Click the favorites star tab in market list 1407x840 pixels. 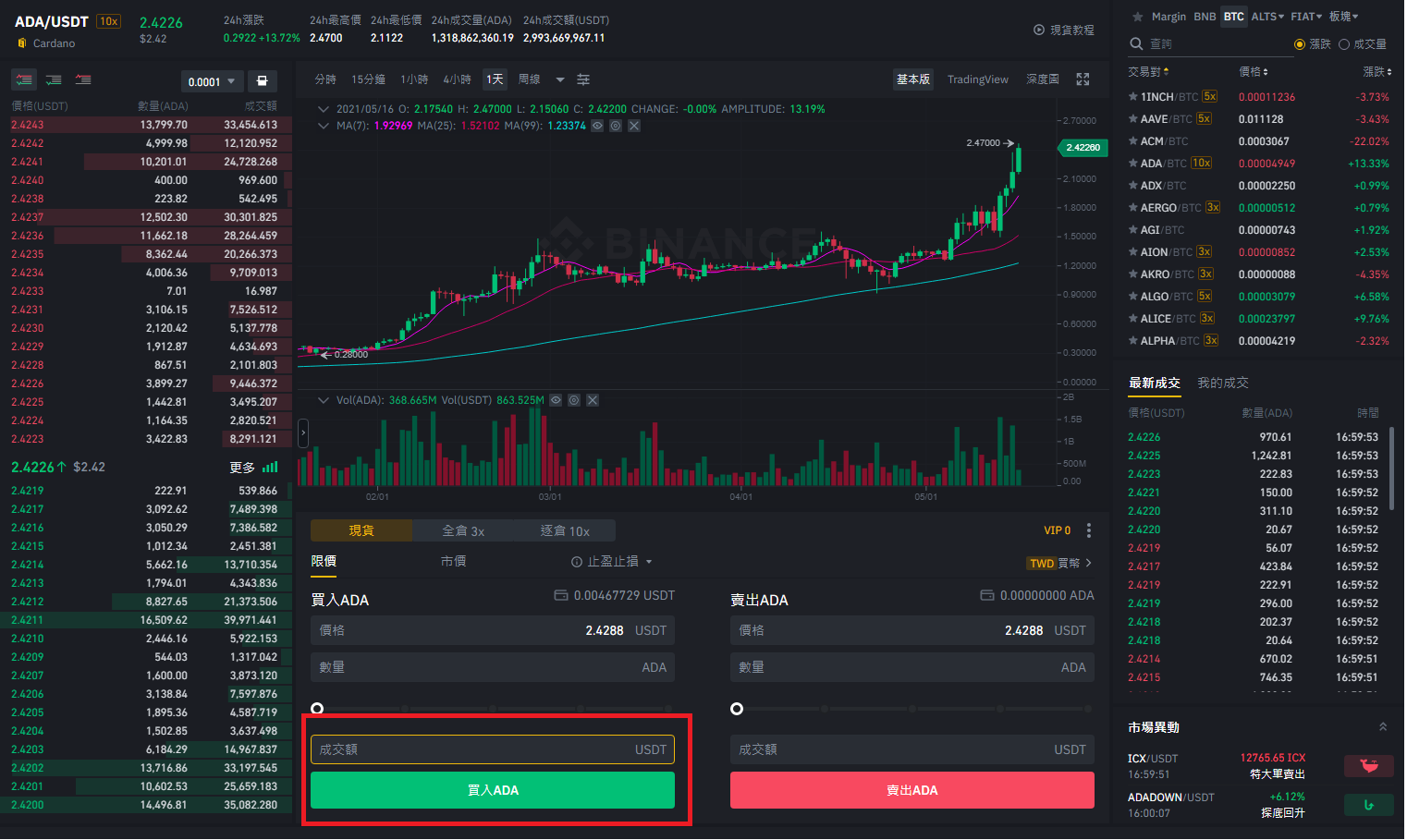(1137, 17)
